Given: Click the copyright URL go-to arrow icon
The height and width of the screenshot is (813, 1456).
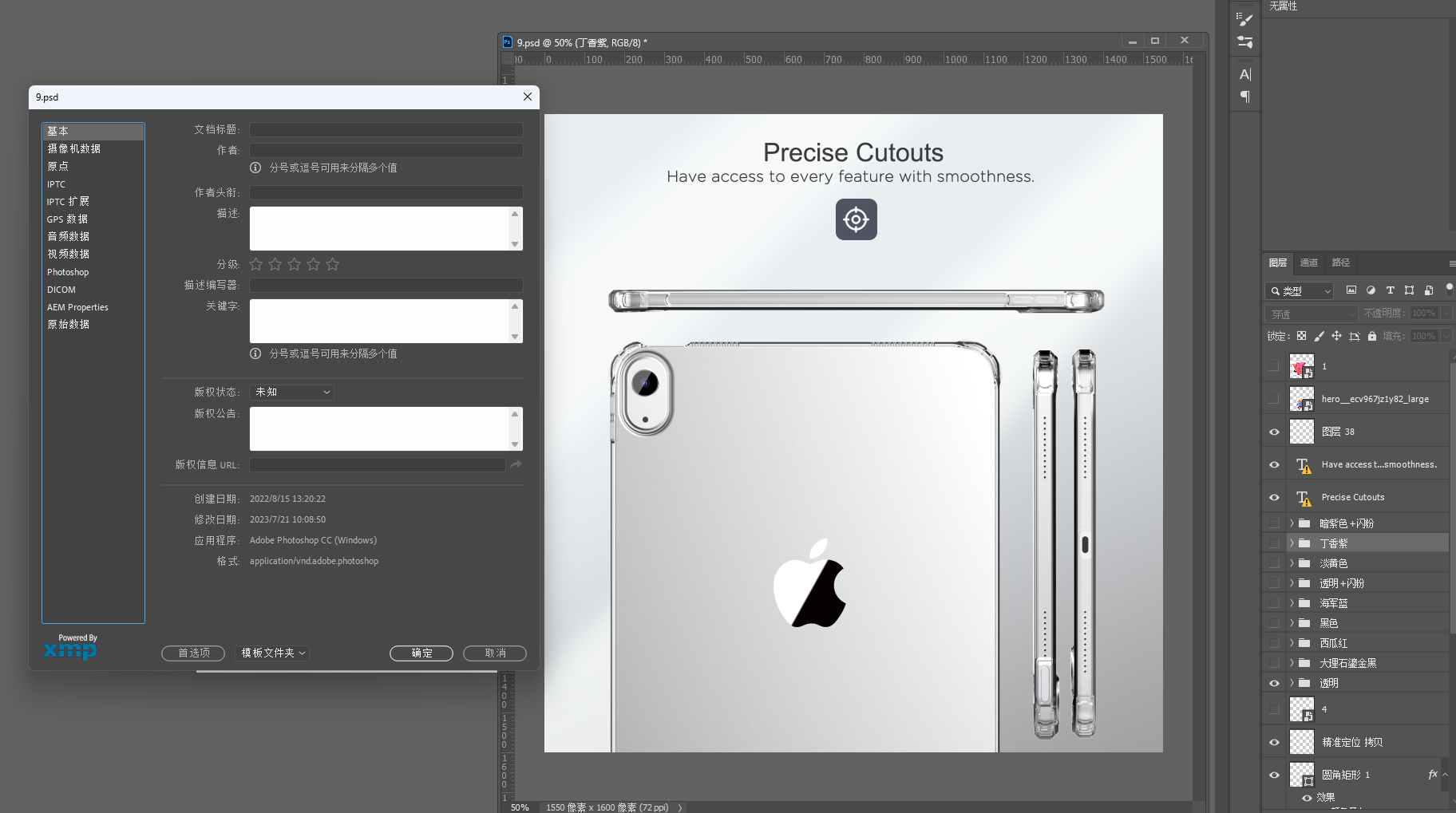Looking at the screenshot, I should coord(516,464).
